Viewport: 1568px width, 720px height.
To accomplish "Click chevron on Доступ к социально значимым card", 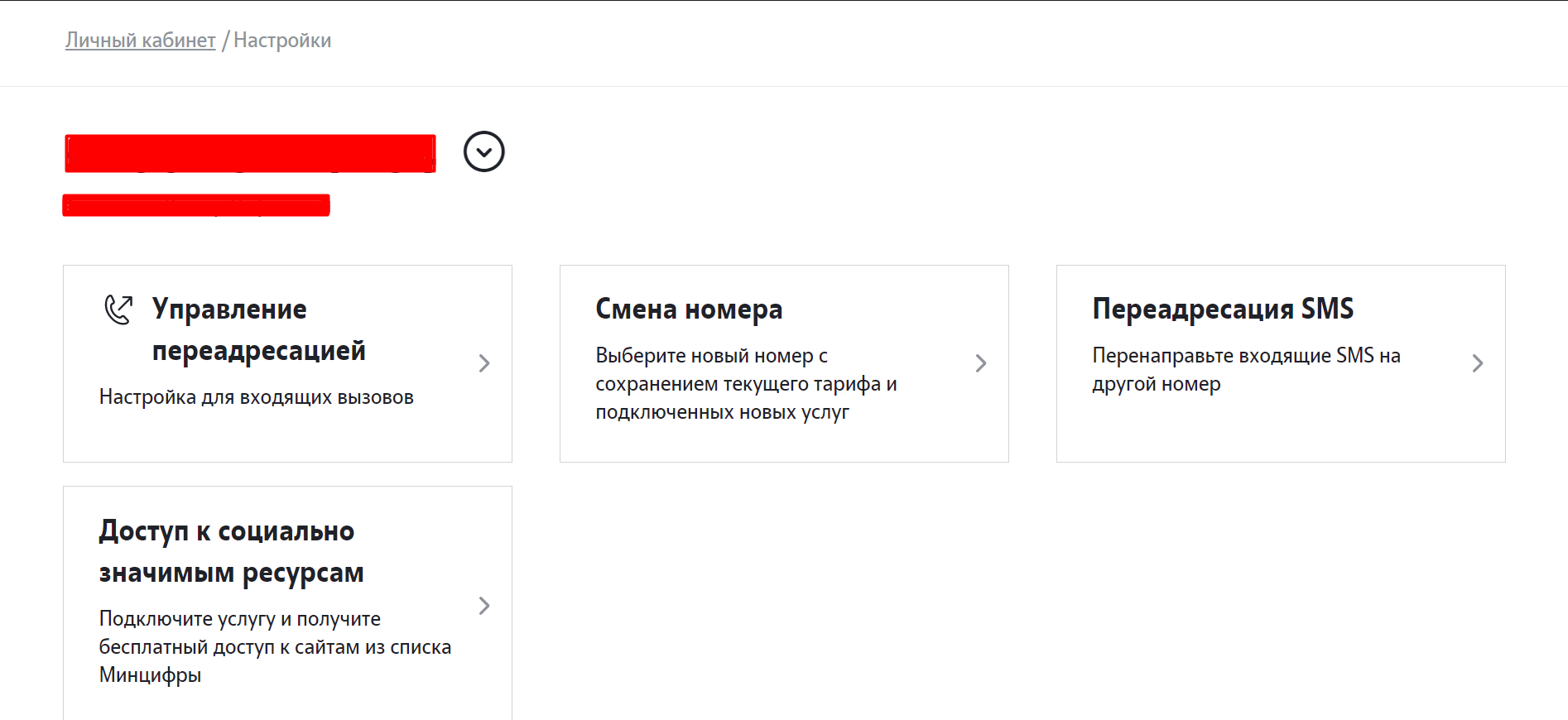I will (x=484, y=606).
